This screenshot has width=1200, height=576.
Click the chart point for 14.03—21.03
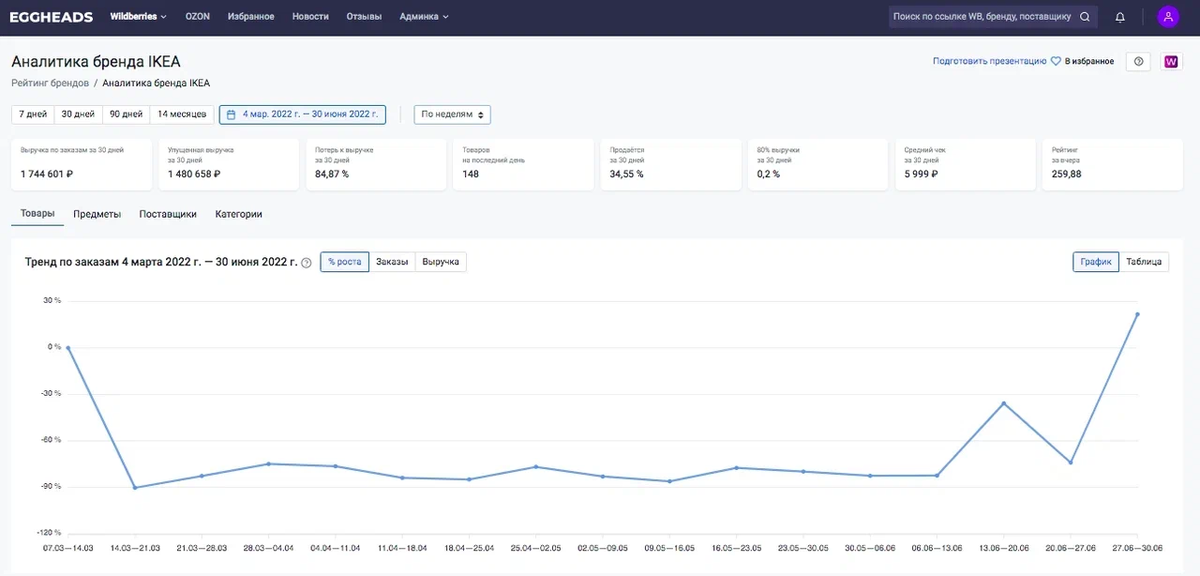(135, 488)
